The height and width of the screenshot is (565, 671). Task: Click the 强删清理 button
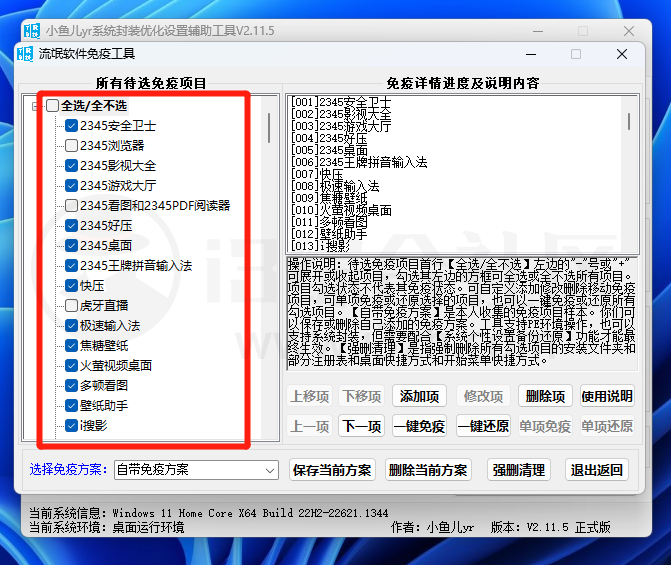click(519, 470)
